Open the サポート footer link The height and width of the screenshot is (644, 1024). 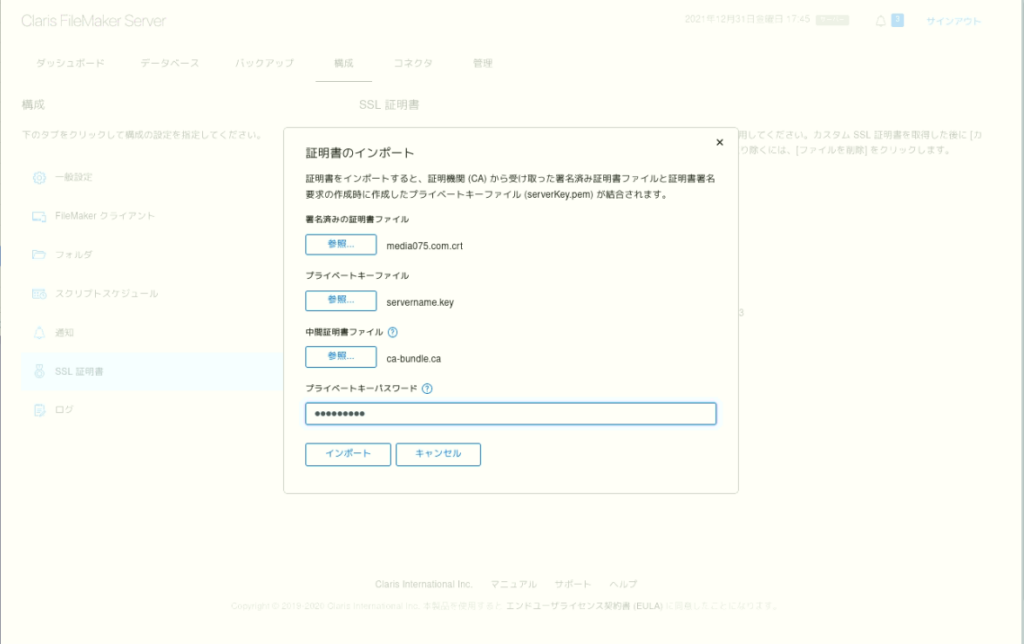[573, 584]
